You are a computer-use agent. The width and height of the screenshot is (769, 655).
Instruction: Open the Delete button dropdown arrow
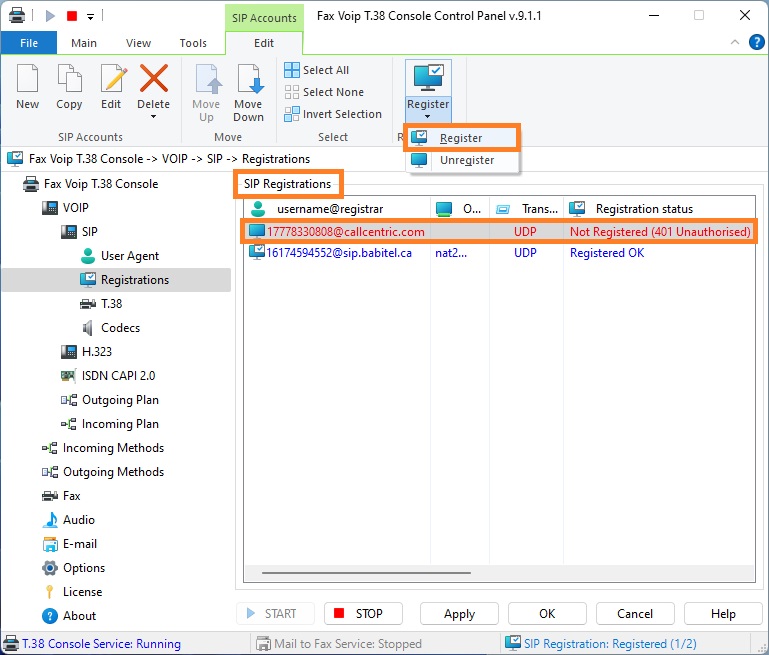pos(154,117)
